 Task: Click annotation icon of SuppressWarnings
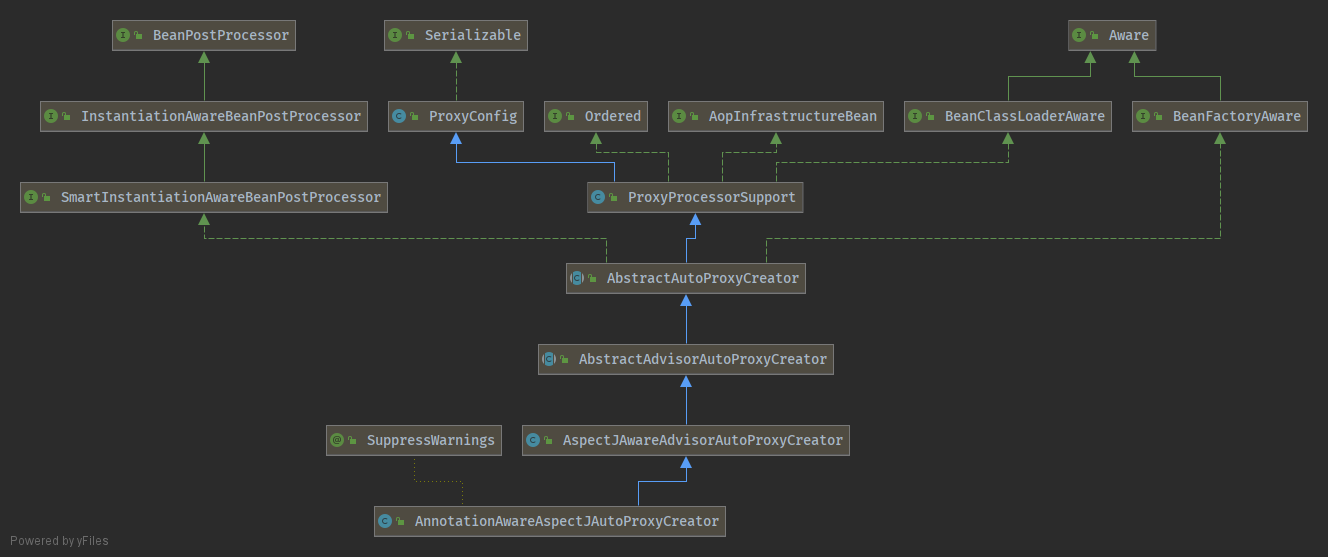click(338, 440)
